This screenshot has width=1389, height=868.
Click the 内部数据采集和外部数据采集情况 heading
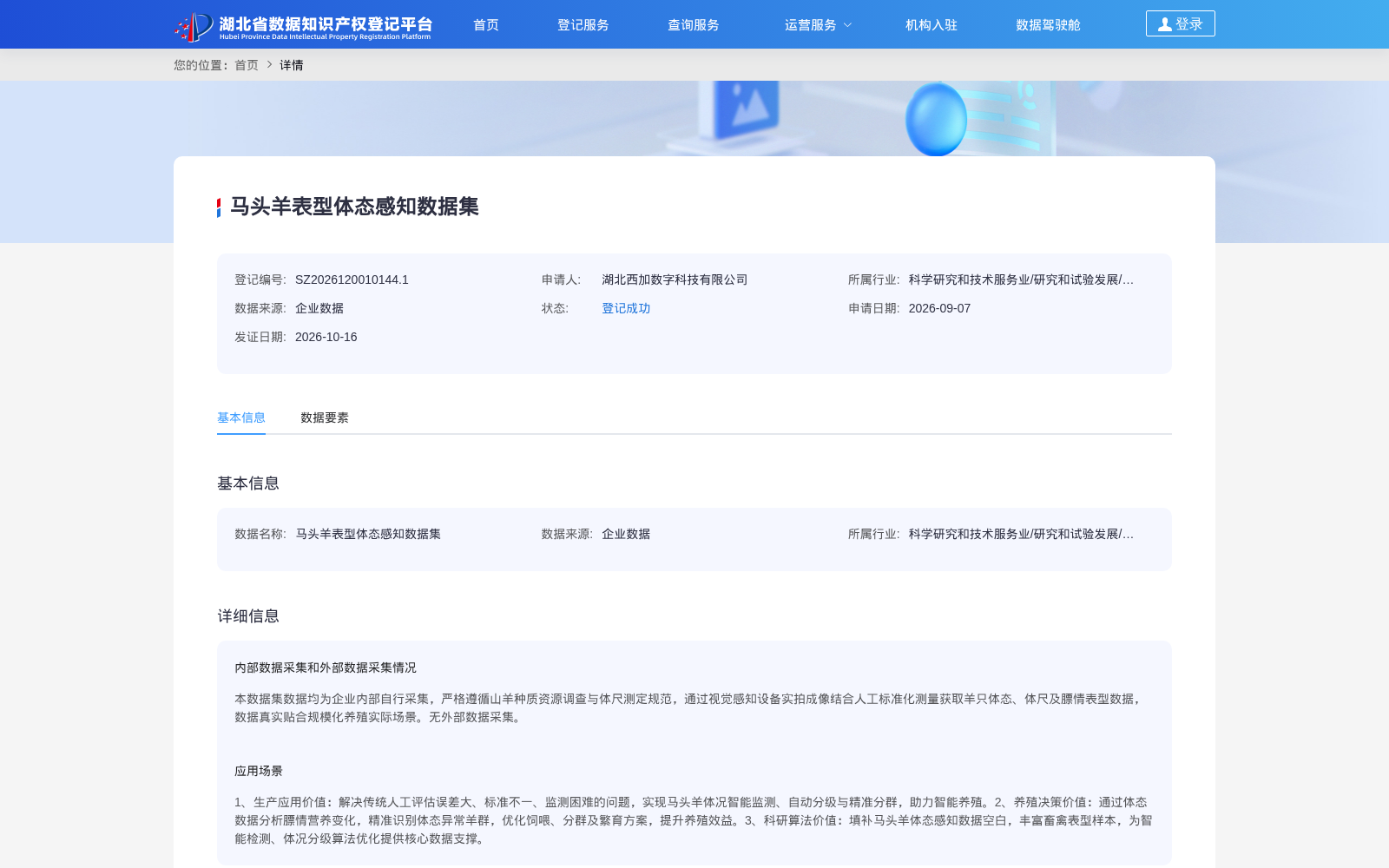pyautogui.click(x=326, y=667)
